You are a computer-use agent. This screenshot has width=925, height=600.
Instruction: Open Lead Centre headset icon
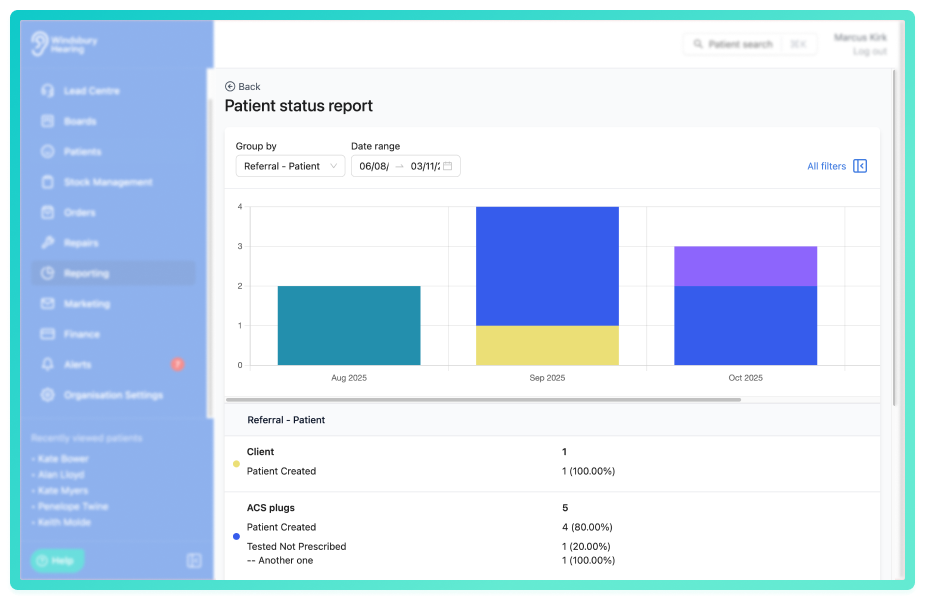(x=48, y=91)
